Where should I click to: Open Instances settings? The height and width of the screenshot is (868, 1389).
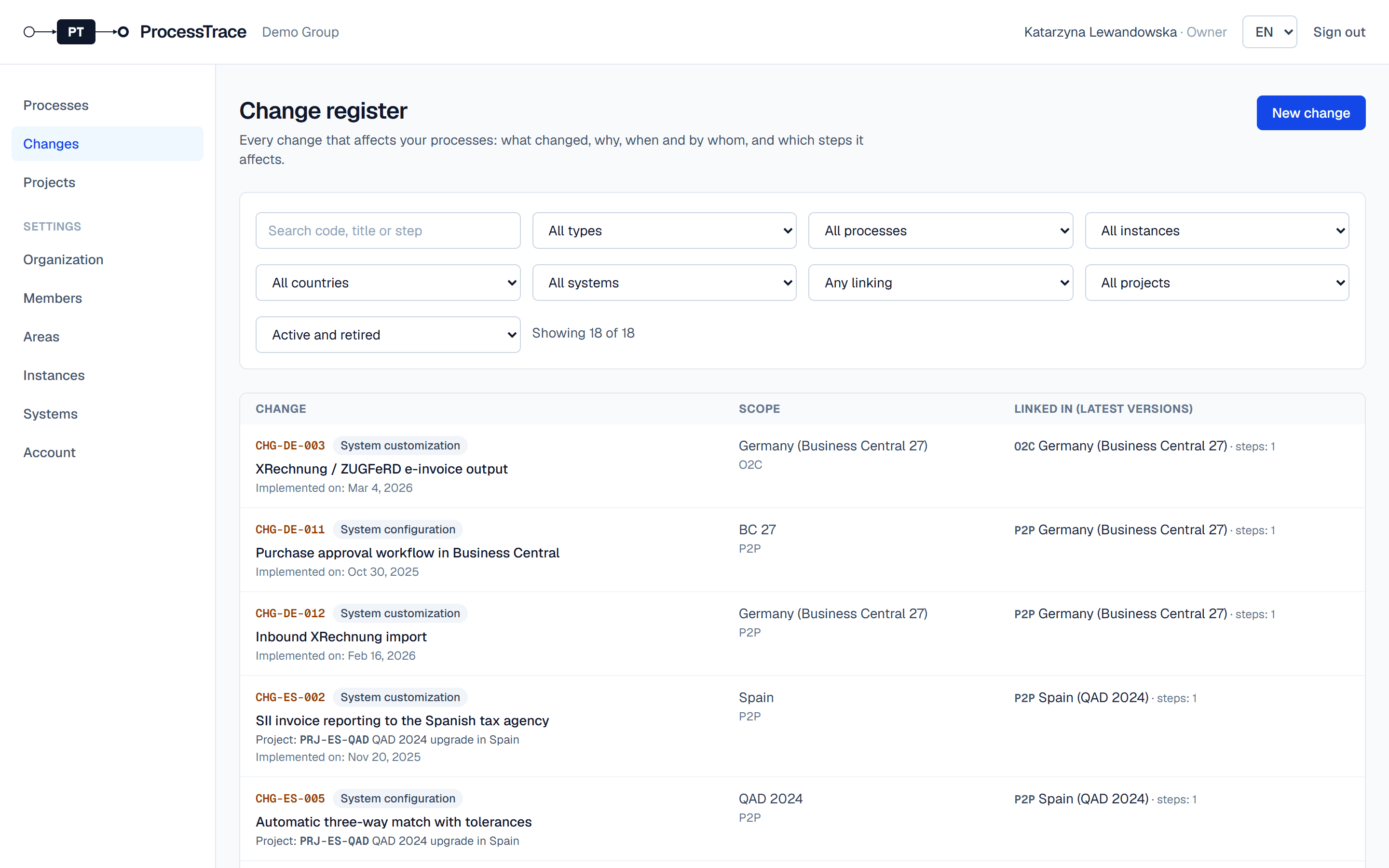[x=108, y=375]
